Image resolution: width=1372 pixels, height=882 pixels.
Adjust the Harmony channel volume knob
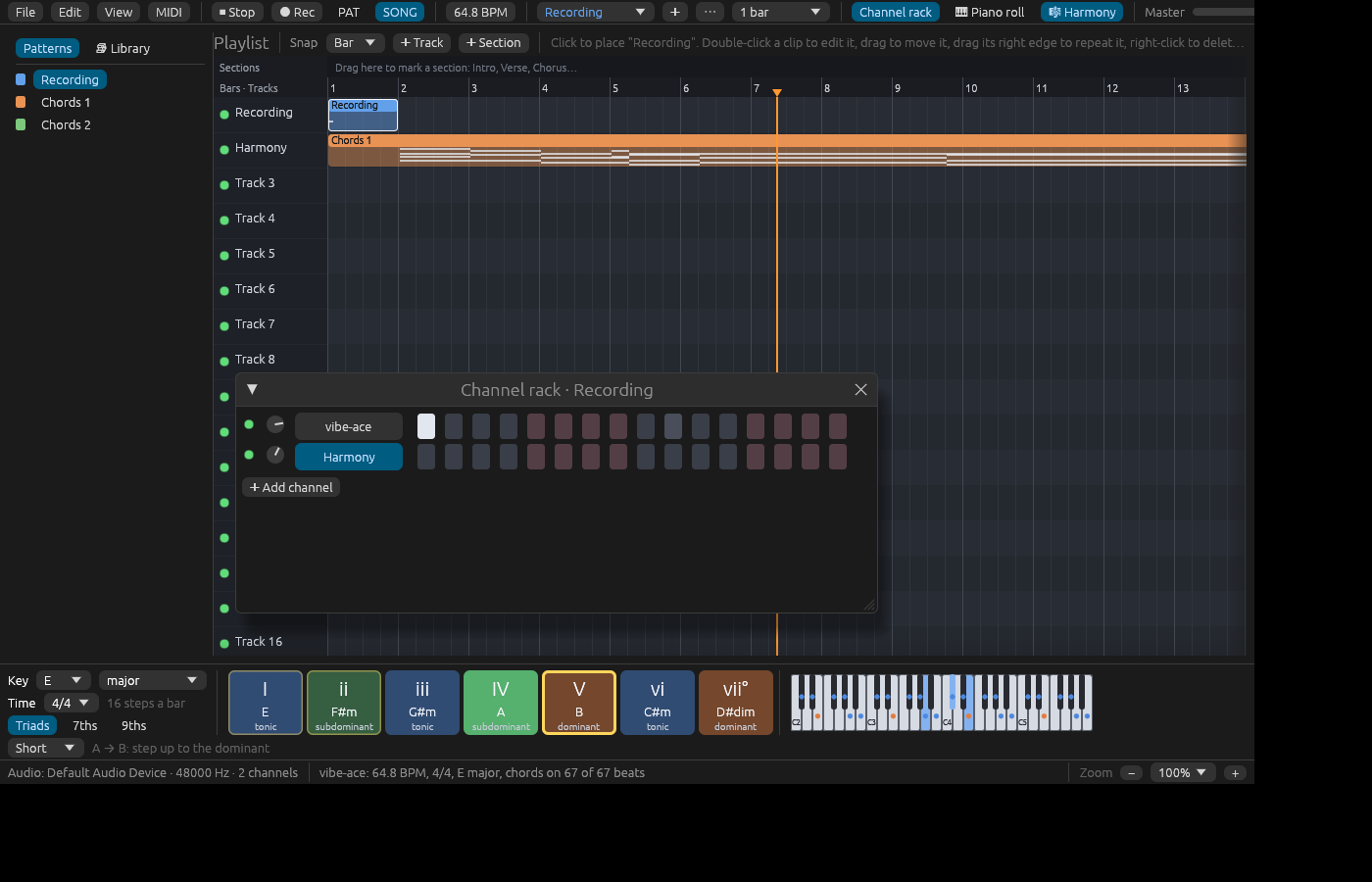click(x=275, y=455)
